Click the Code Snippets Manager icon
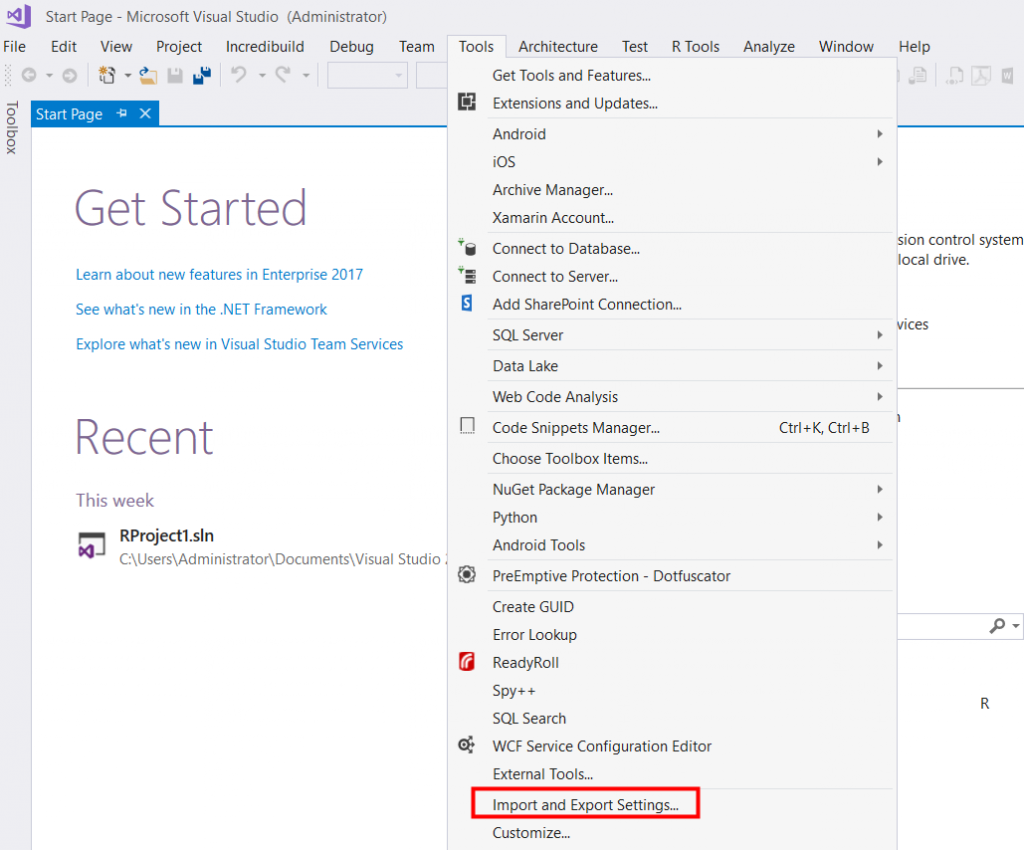This screenshot has height=850, width=1024. pos(467,426)
